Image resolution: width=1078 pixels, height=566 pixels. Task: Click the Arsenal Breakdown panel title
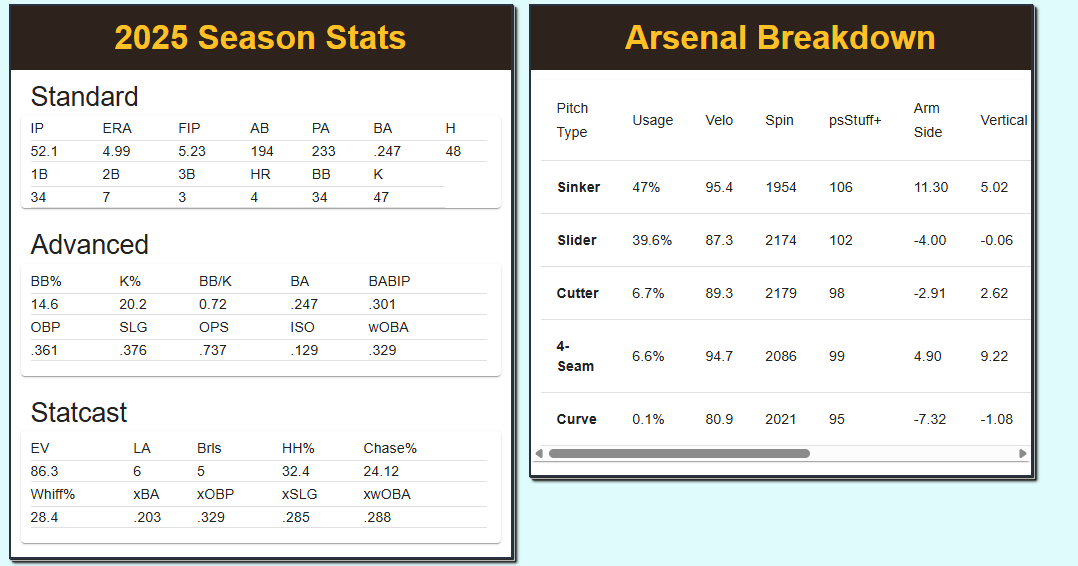pyautogui.click(x=780, y=38)
